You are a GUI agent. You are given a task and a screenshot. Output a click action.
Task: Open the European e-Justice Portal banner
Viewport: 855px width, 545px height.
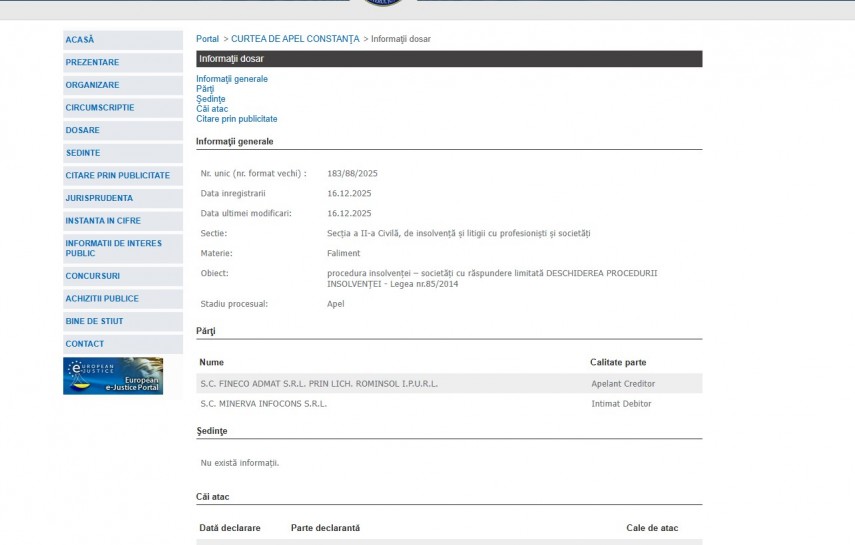113,376
